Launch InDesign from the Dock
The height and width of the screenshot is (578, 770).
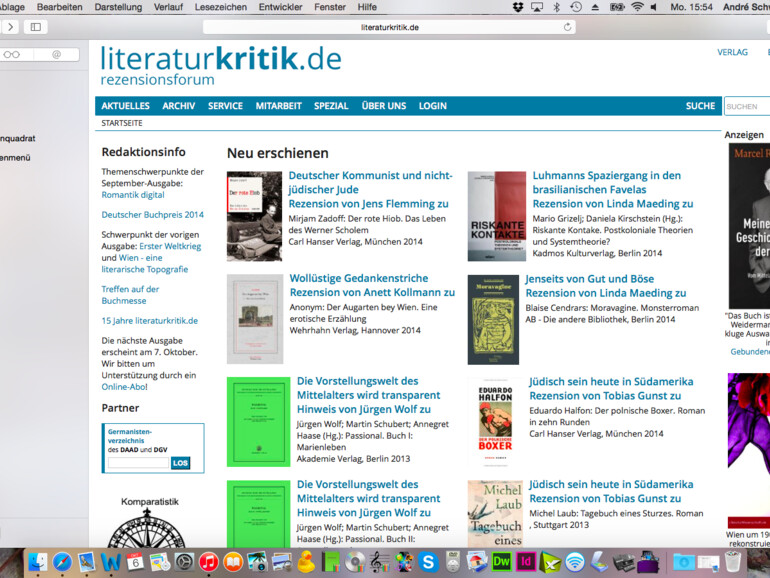[x=525, y=561]
